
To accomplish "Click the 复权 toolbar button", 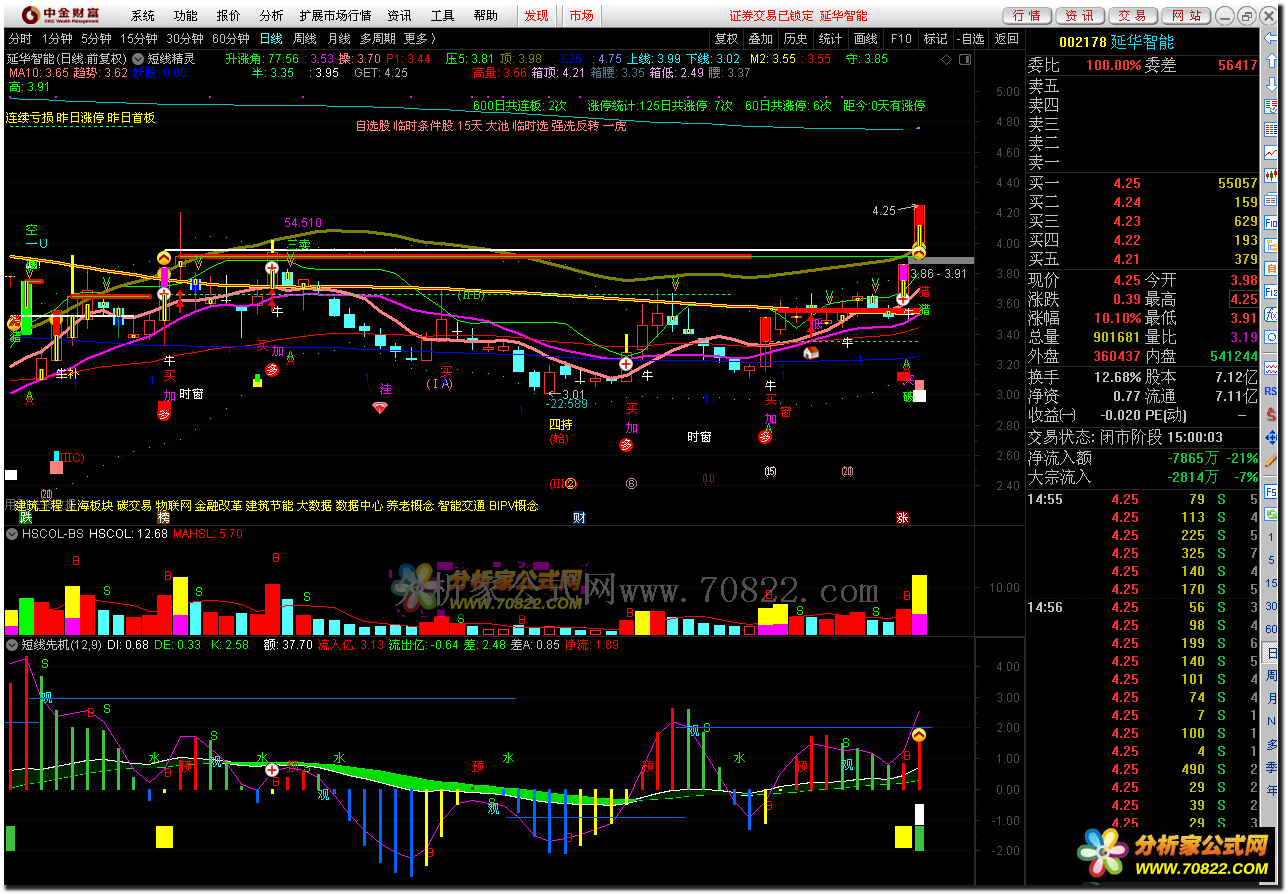I will (726, 38).
